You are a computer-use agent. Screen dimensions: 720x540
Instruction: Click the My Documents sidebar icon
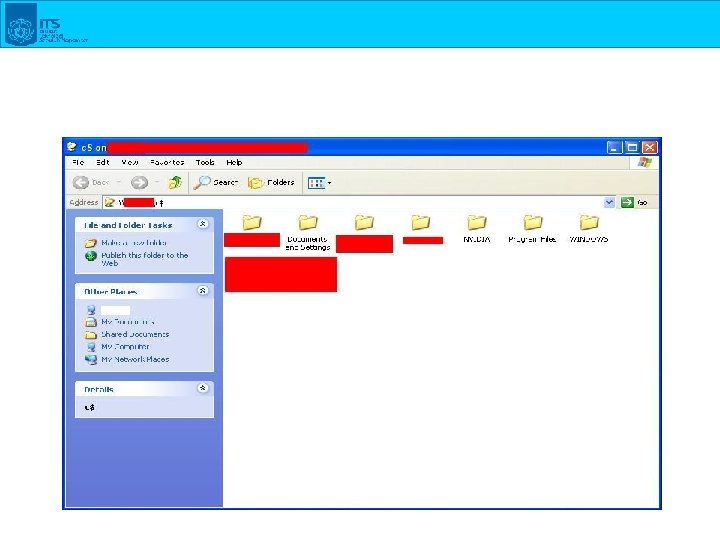[91, 322]
